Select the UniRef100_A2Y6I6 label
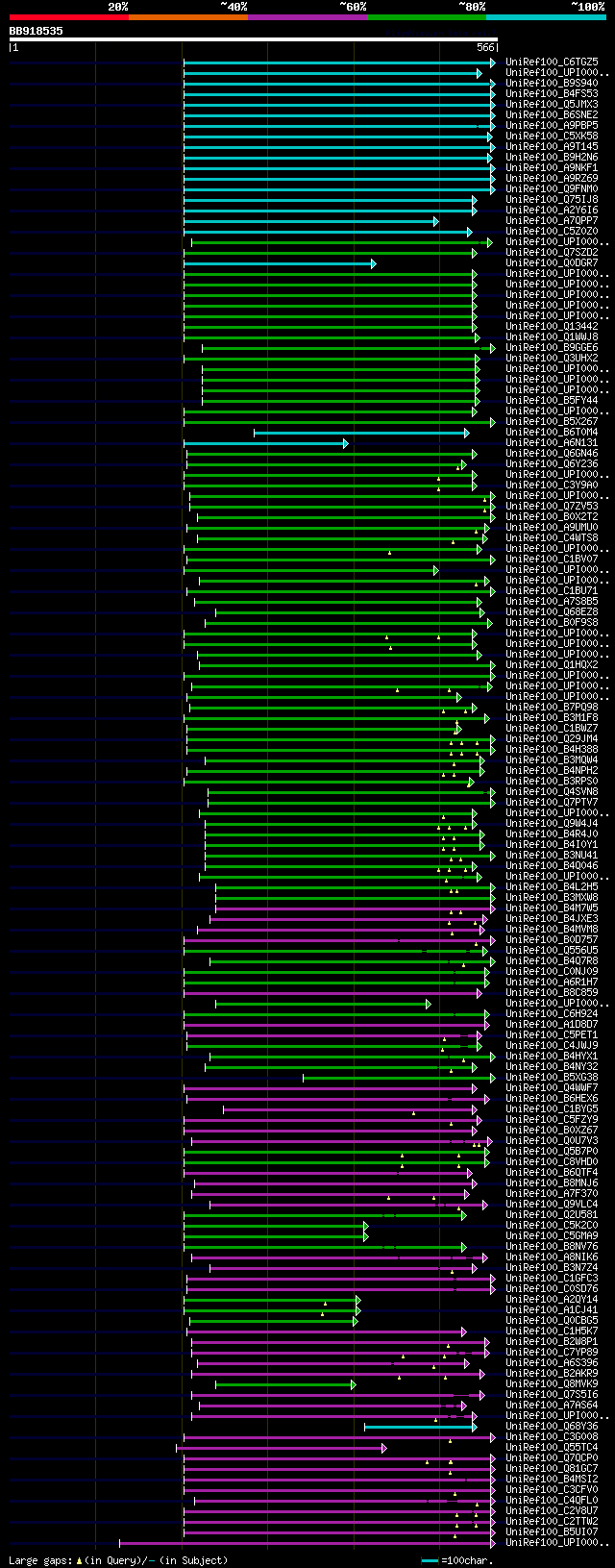615x1568 pixels. pos(552,210)
